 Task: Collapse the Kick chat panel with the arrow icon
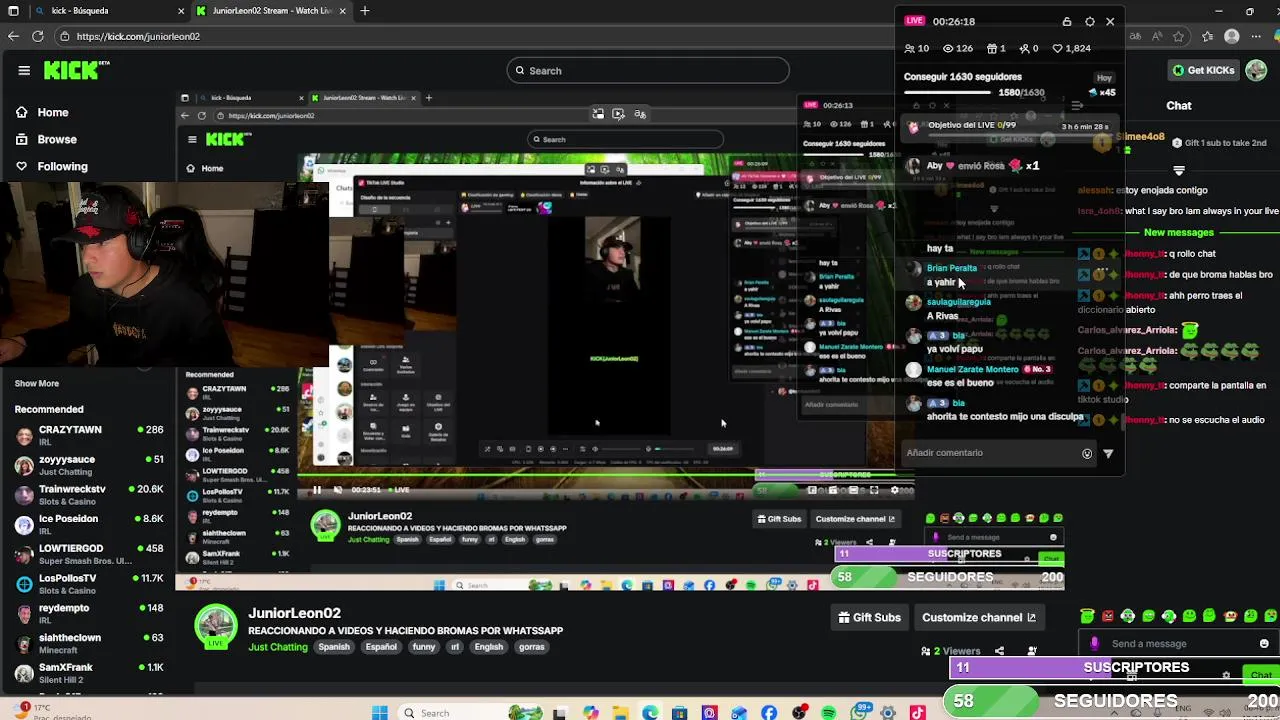[1077, 105]
